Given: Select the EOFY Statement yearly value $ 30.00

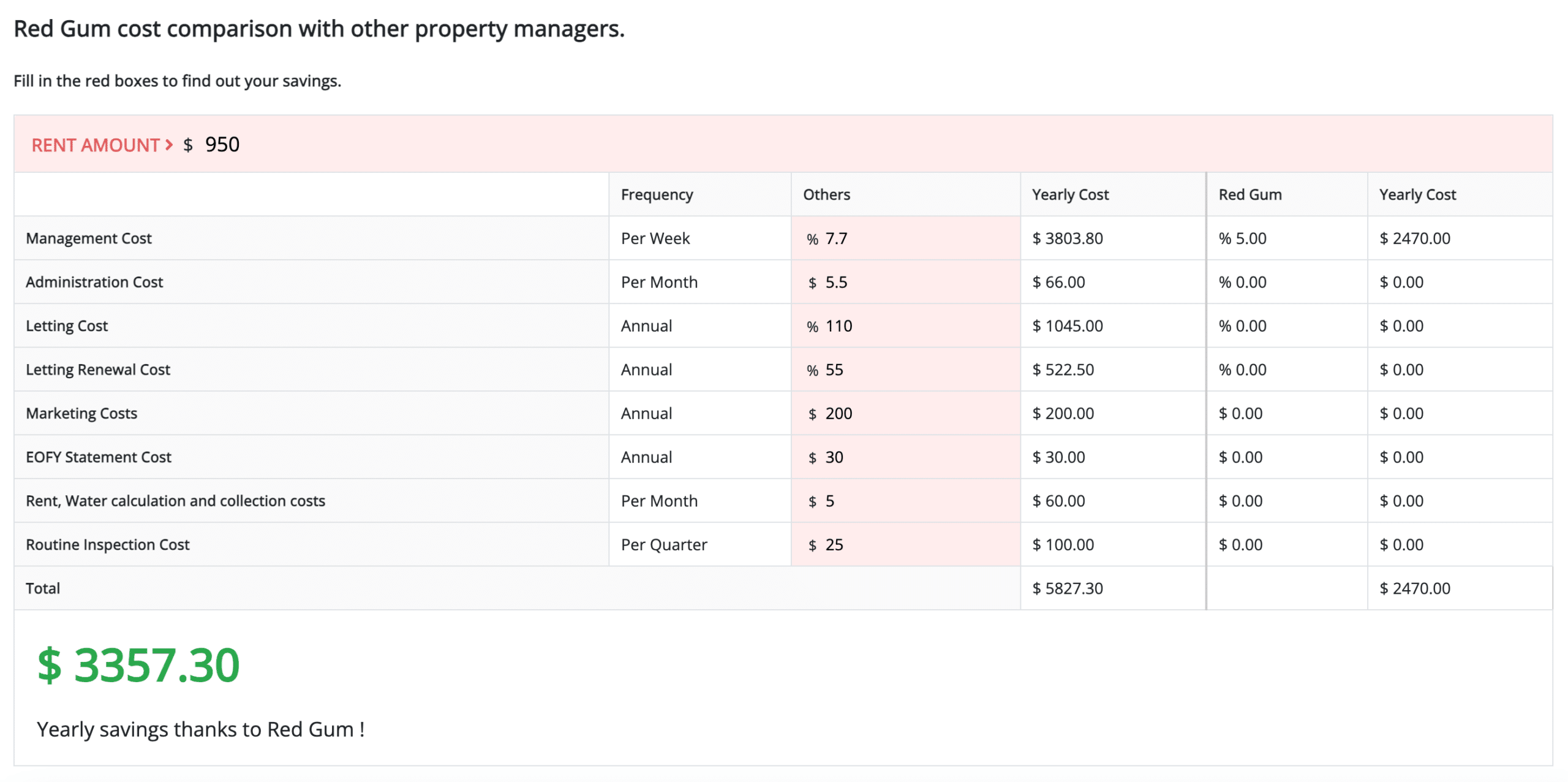Looking at the screenshot, I should tap(1058, 457).
